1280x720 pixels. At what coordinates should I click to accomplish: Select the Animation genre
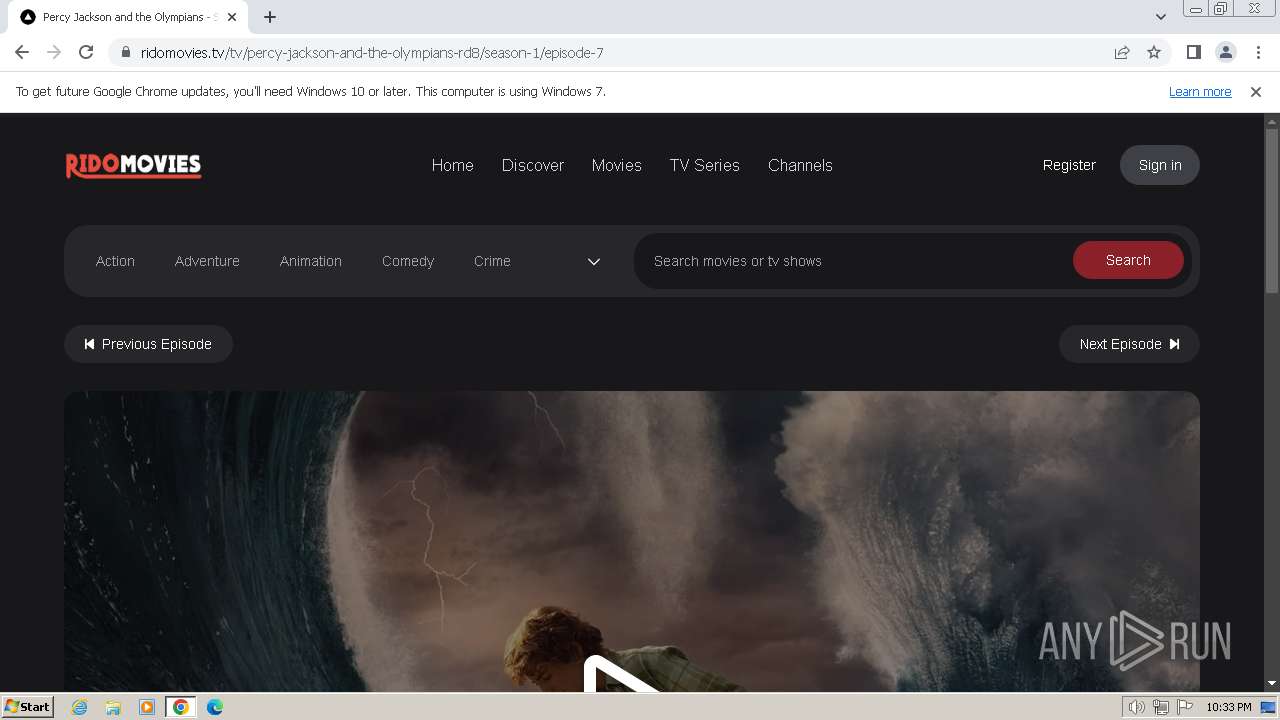coord(311,261)
